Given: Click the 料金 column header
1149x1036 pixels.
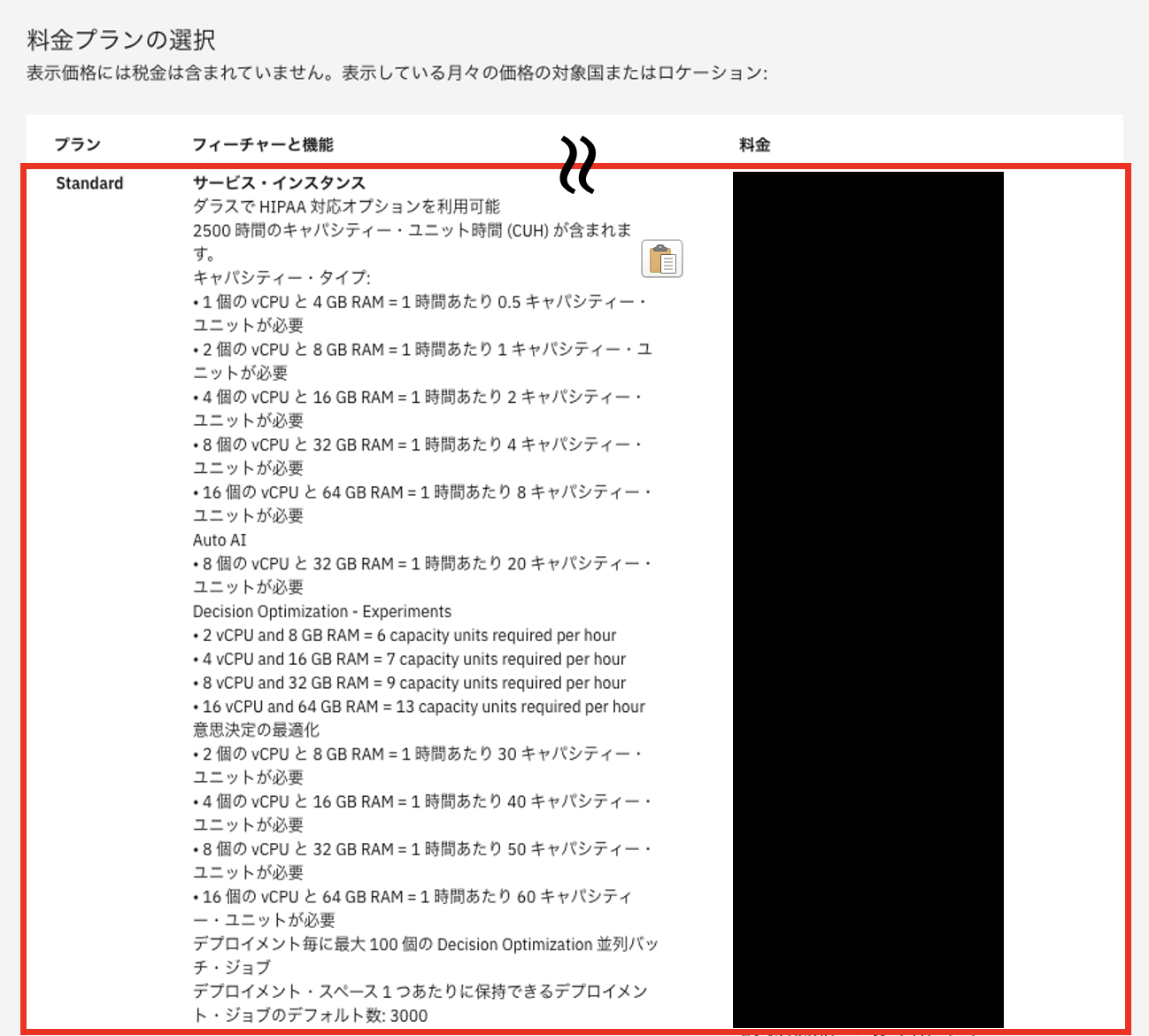Looking at the screenshot, I should pyautogui.click(x=755, y=144).
